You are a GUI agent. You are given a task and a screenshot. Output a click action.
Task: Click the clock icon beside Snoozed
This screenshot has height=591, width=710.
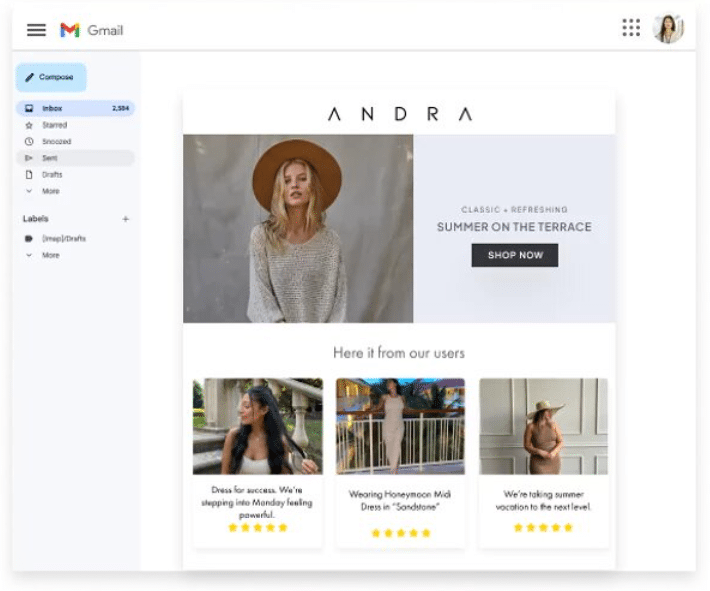pos(29,142)
